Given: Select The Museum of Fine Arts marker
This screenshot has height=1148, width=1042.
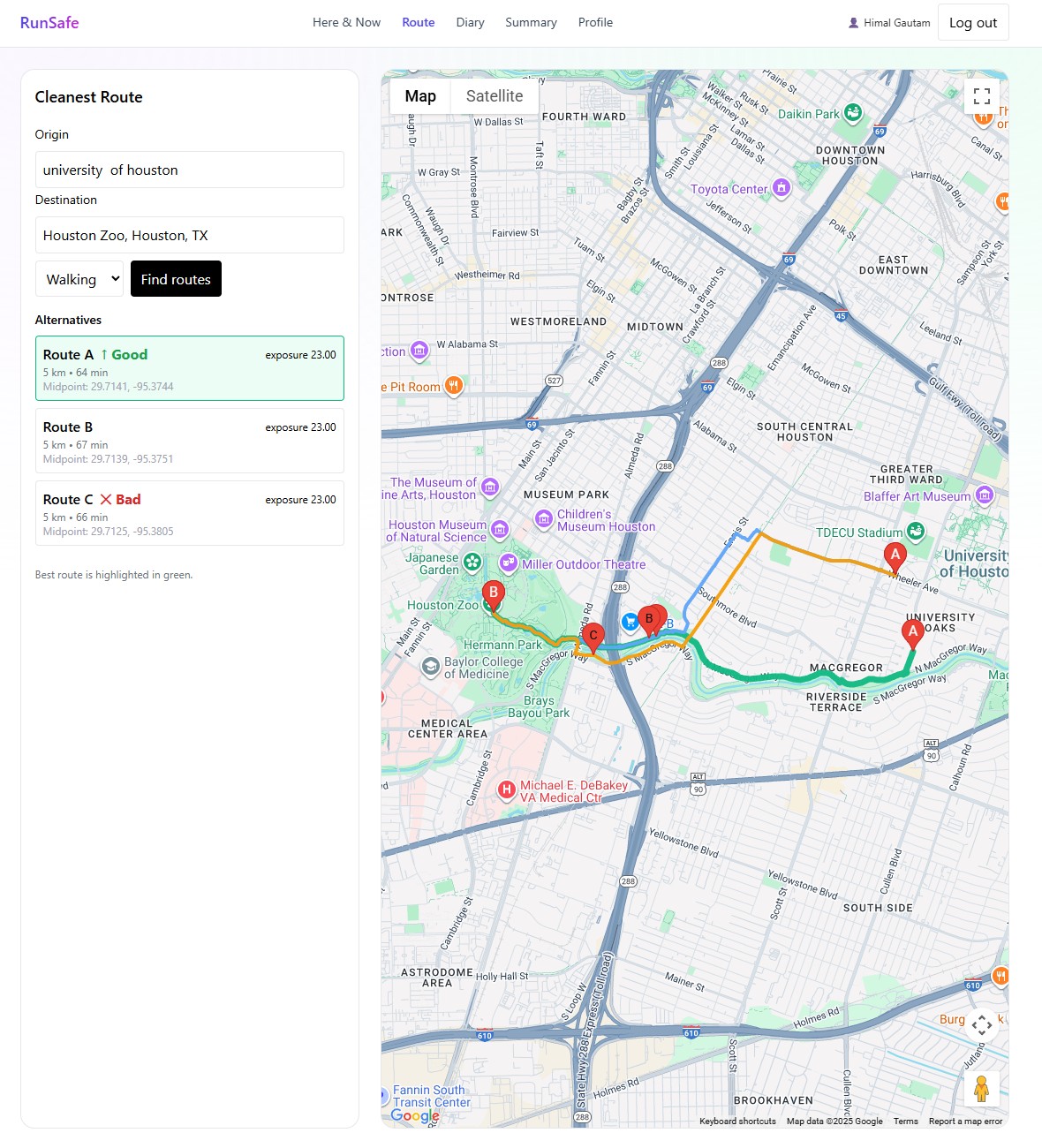Looking at the screenshot, I should point(490,487).
